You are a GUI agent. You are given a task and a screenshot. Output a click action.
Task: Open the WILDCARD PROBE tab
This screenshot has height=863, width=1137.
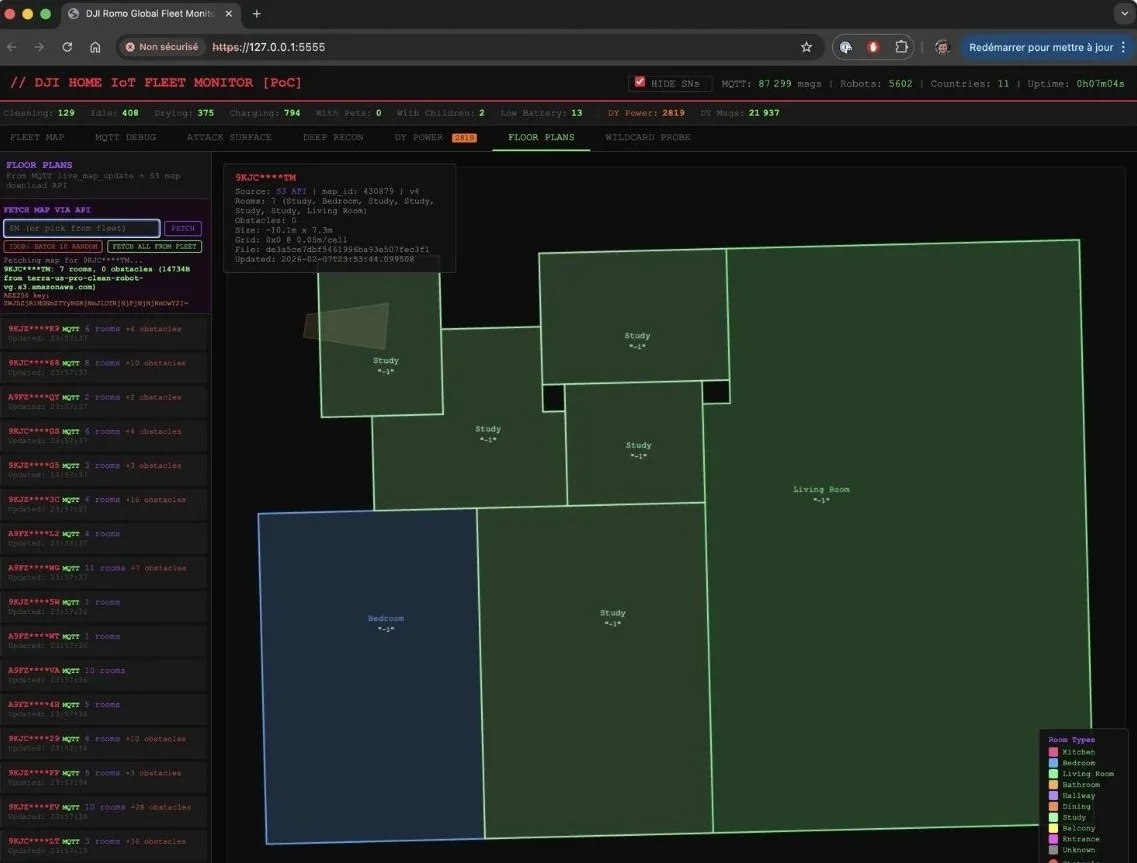(x=648, y=137)
